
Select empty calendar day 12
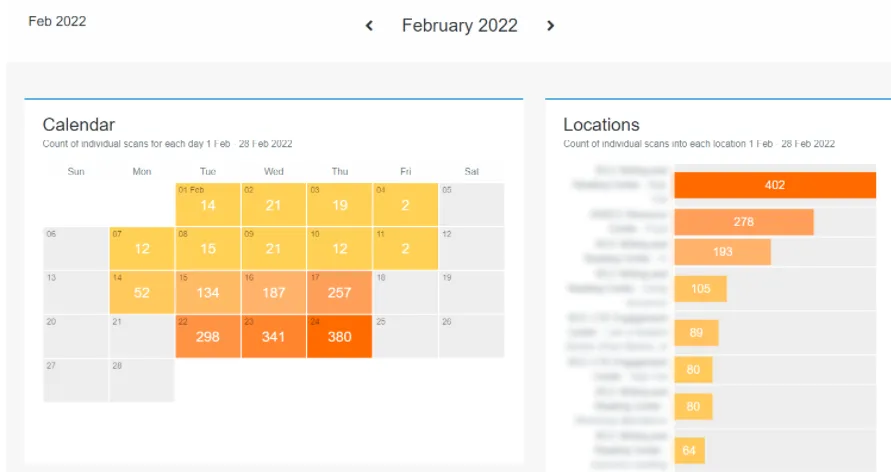(472, 248)
